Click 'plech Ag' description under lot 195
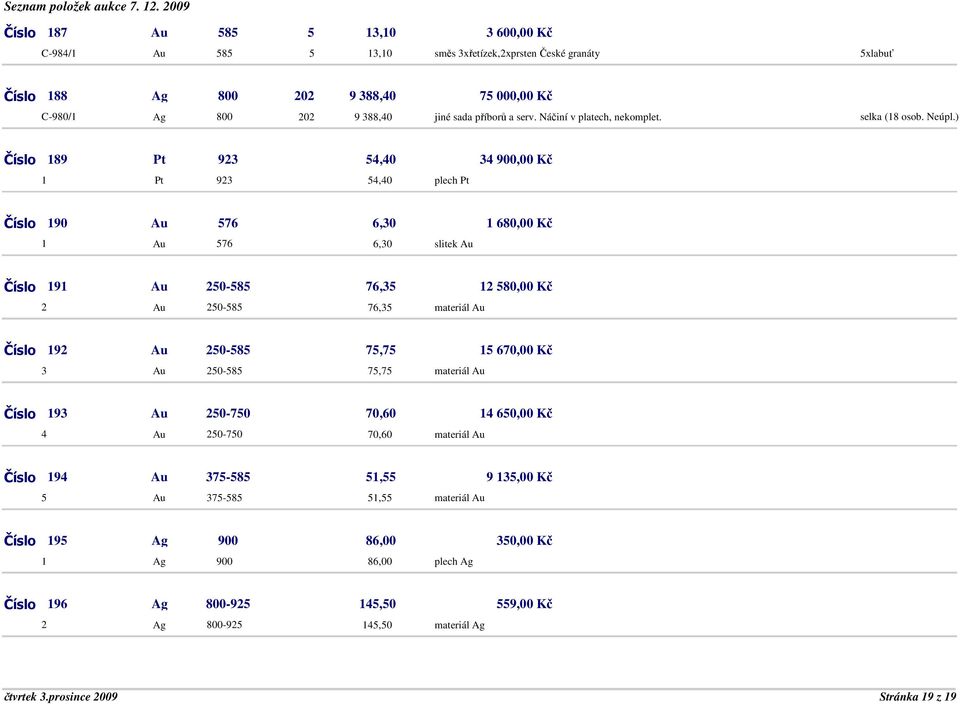The width and height of the screenshot is (960, 704). [454, 561]
